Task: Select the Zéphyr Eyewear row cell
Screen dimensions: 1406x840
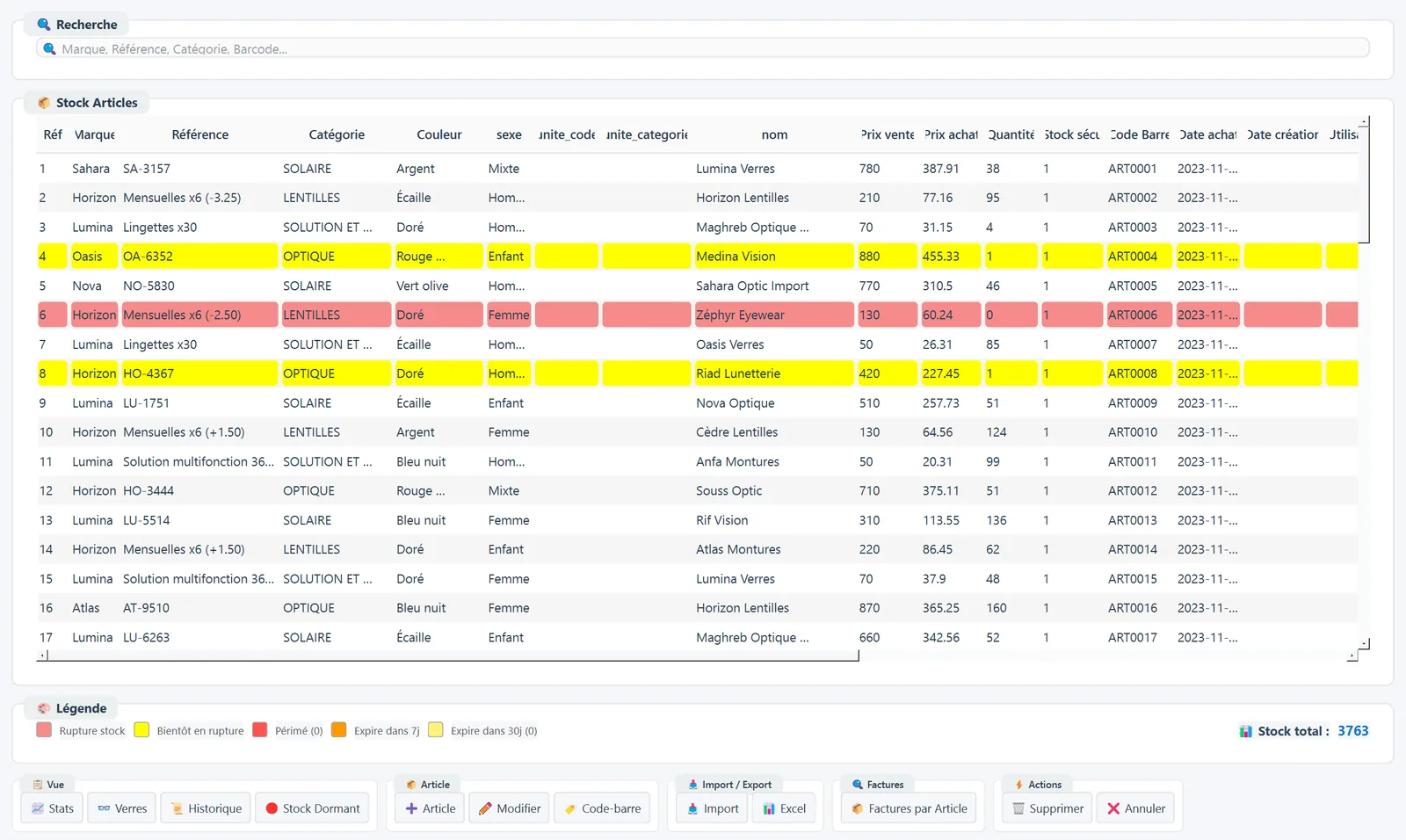Action: click(x=773, y=315)
